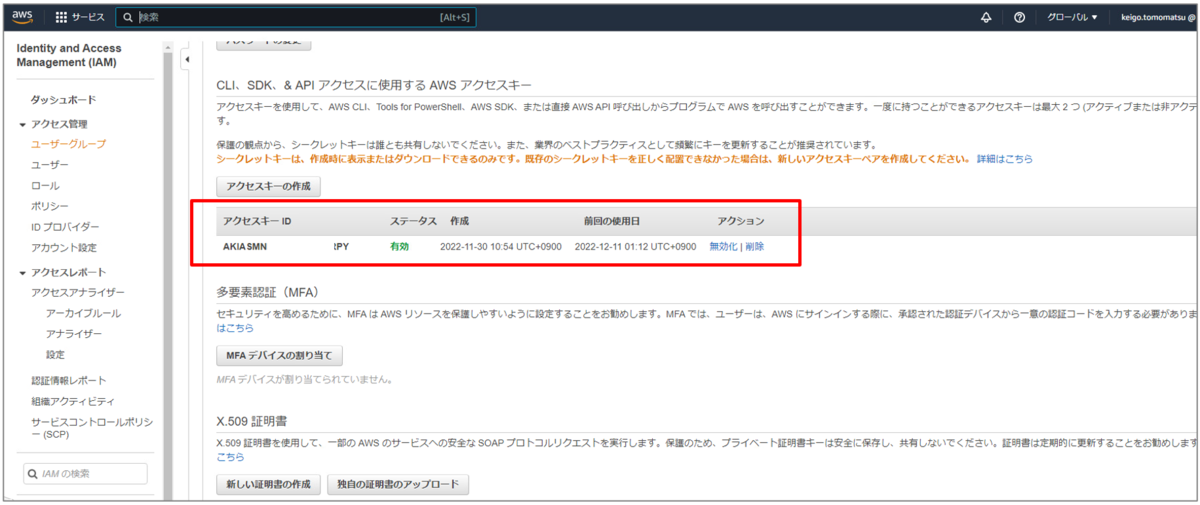This screenshot has height=505, width=1200.
Task: Open アクセスアナライザー in sidebar
Action: [x=78, y=292]
